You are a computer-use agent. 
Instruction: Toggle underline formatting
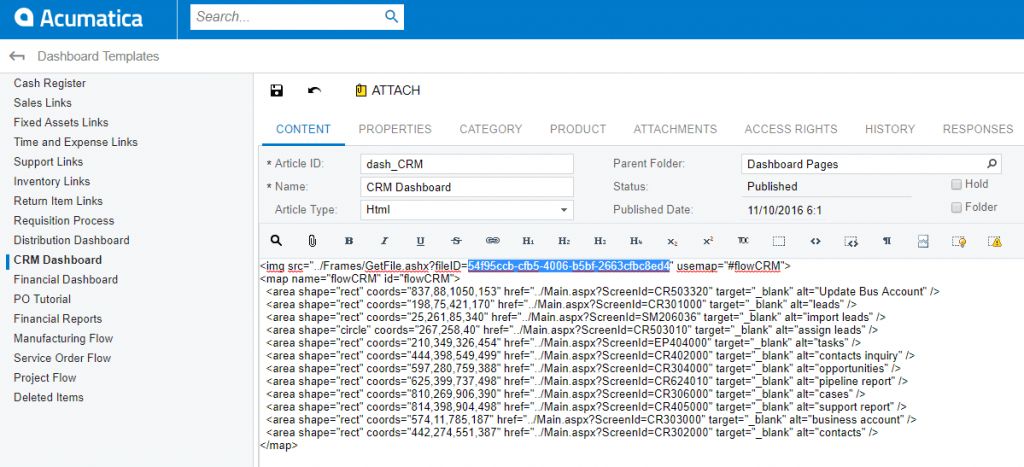pos(421,241)
